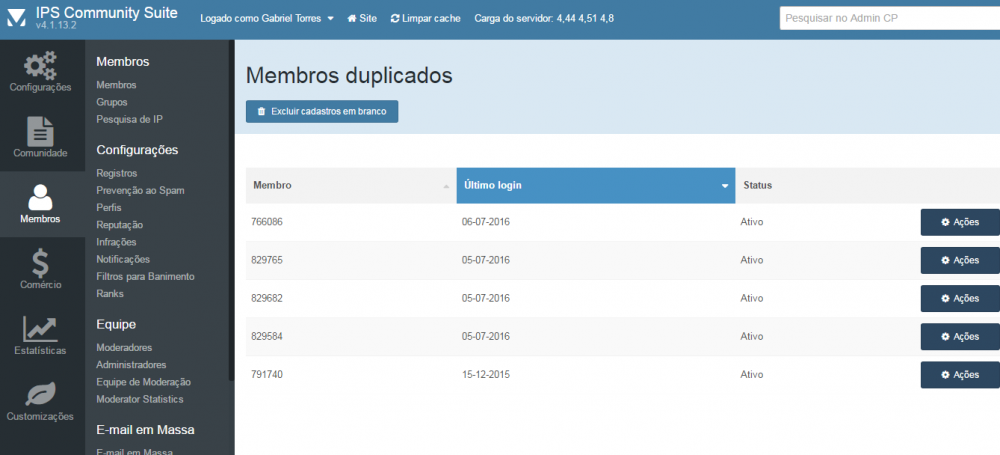The height and width of the screenshot is (455, 1000).
Task: Open the Notificações menu link
Action: pos(123,259)
